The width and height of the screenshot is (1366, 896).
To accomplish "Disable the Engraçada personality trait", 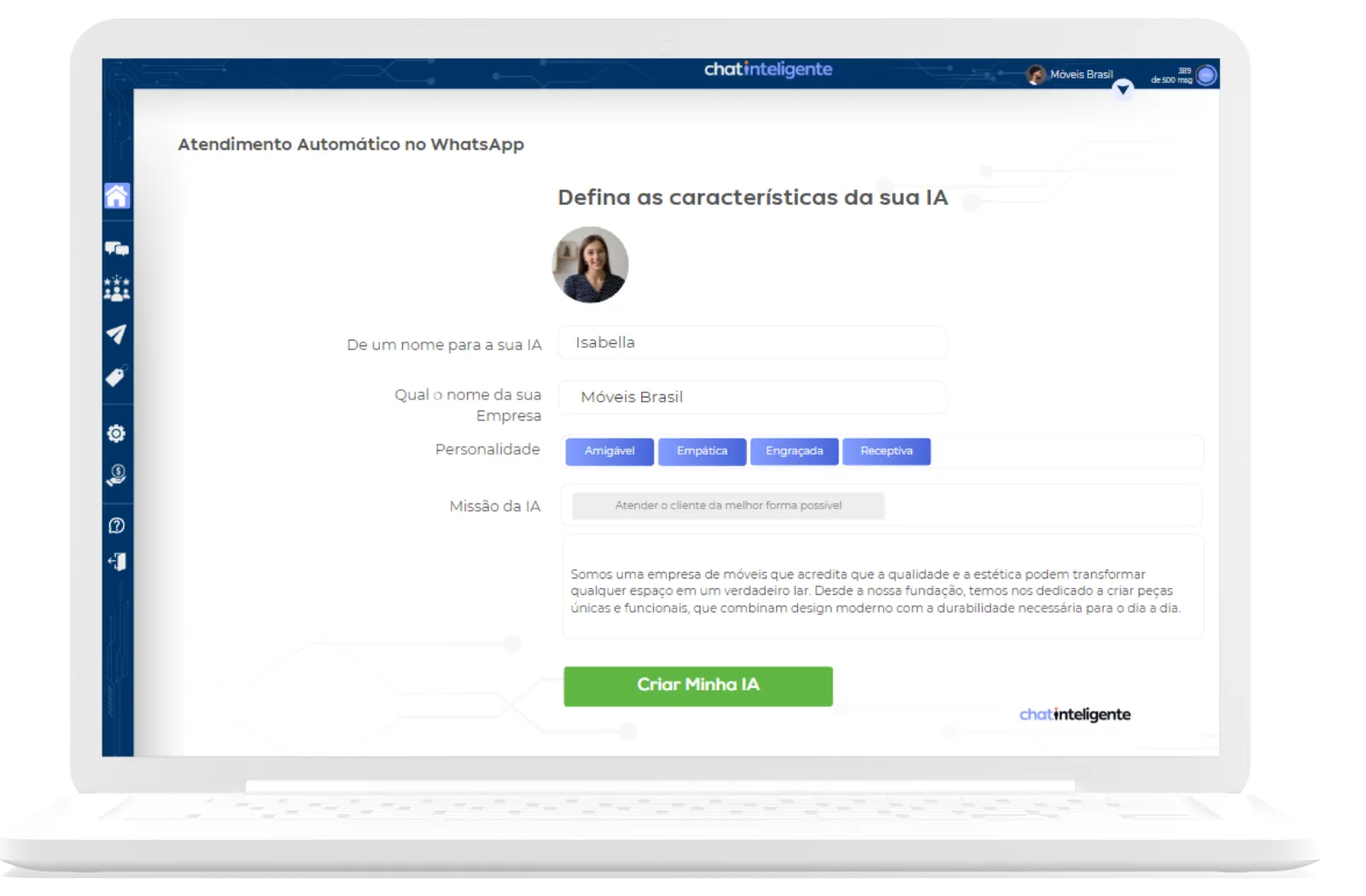I will pos(795,451).
